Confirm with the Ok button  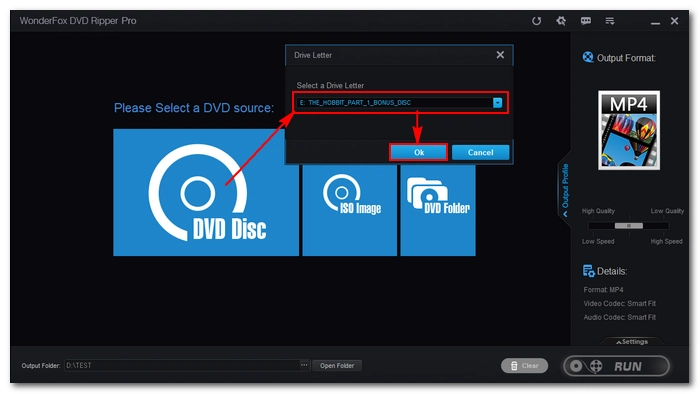(x=418, y=153)
